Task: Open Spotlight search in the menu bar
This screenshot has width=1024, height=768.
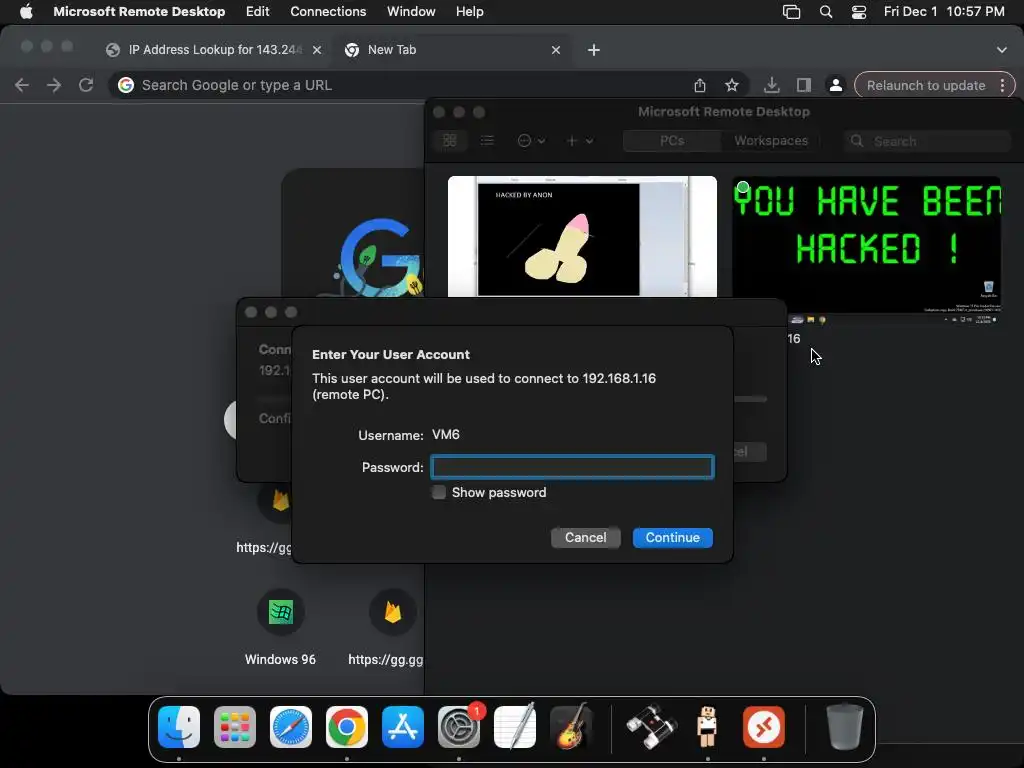Action: (825, 12)
